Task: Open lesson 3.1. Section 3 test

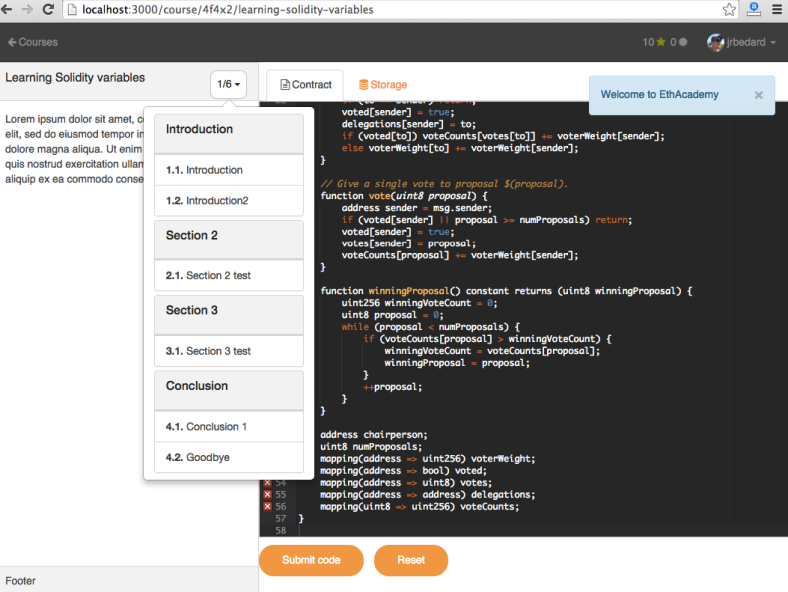Action: [229, 351]
